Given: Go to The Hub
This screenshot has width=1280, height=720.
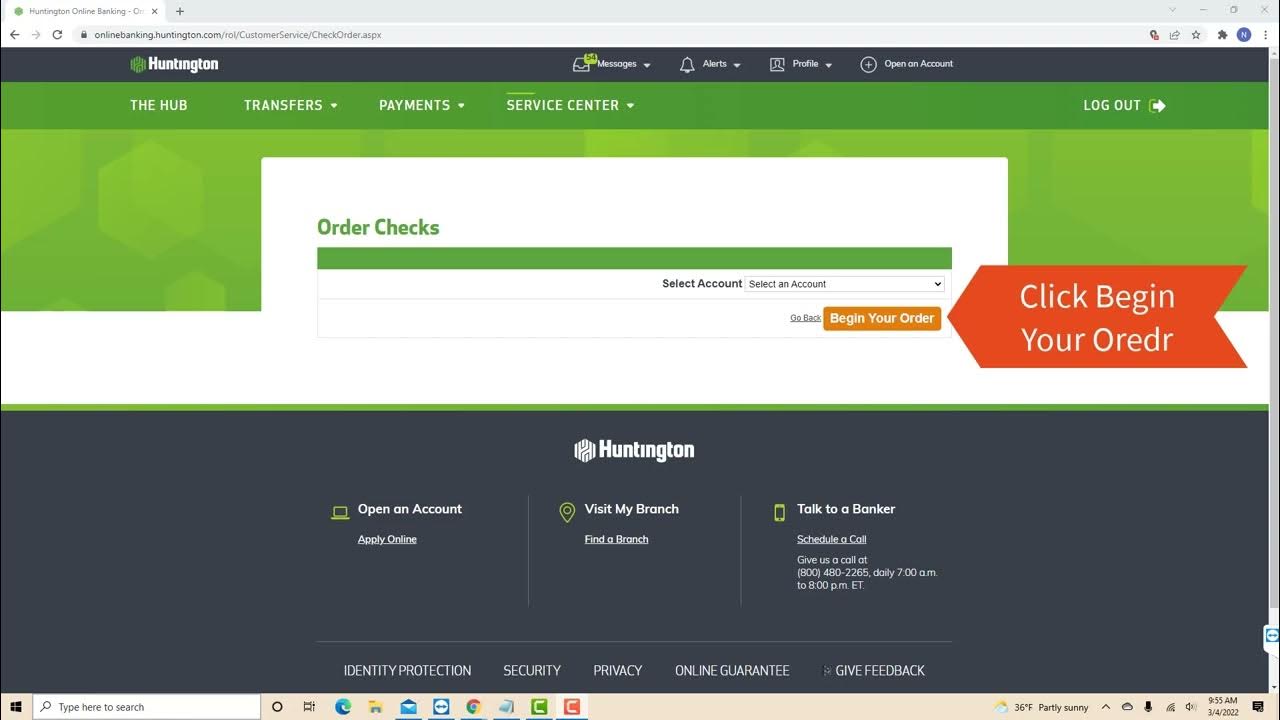Looking at the screenshot, I should click(159, 105).
